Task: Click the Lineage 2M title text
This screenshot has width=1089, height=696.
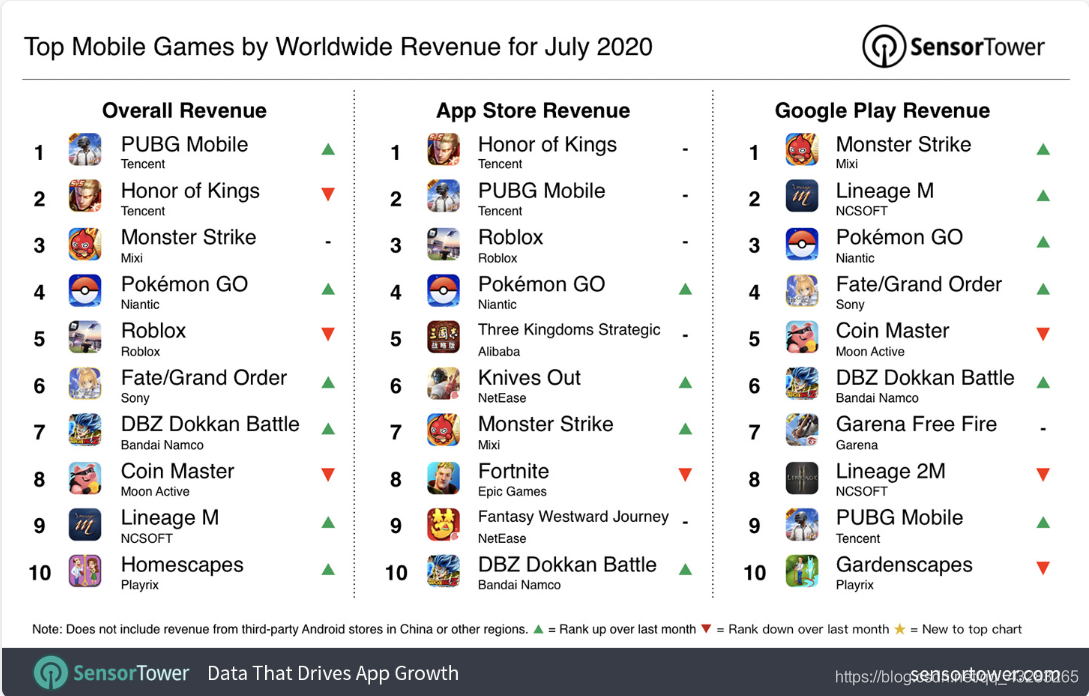Action: pos(890,471)
